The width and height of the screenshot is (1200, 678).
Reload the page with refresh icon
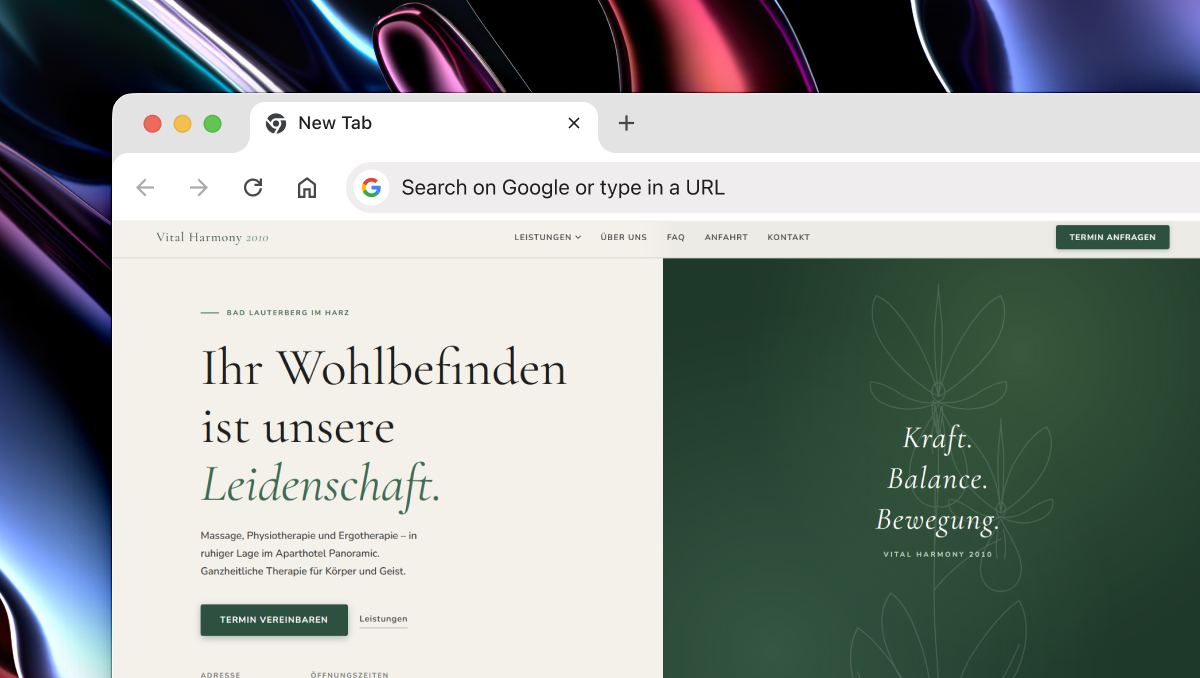[253, 187]
